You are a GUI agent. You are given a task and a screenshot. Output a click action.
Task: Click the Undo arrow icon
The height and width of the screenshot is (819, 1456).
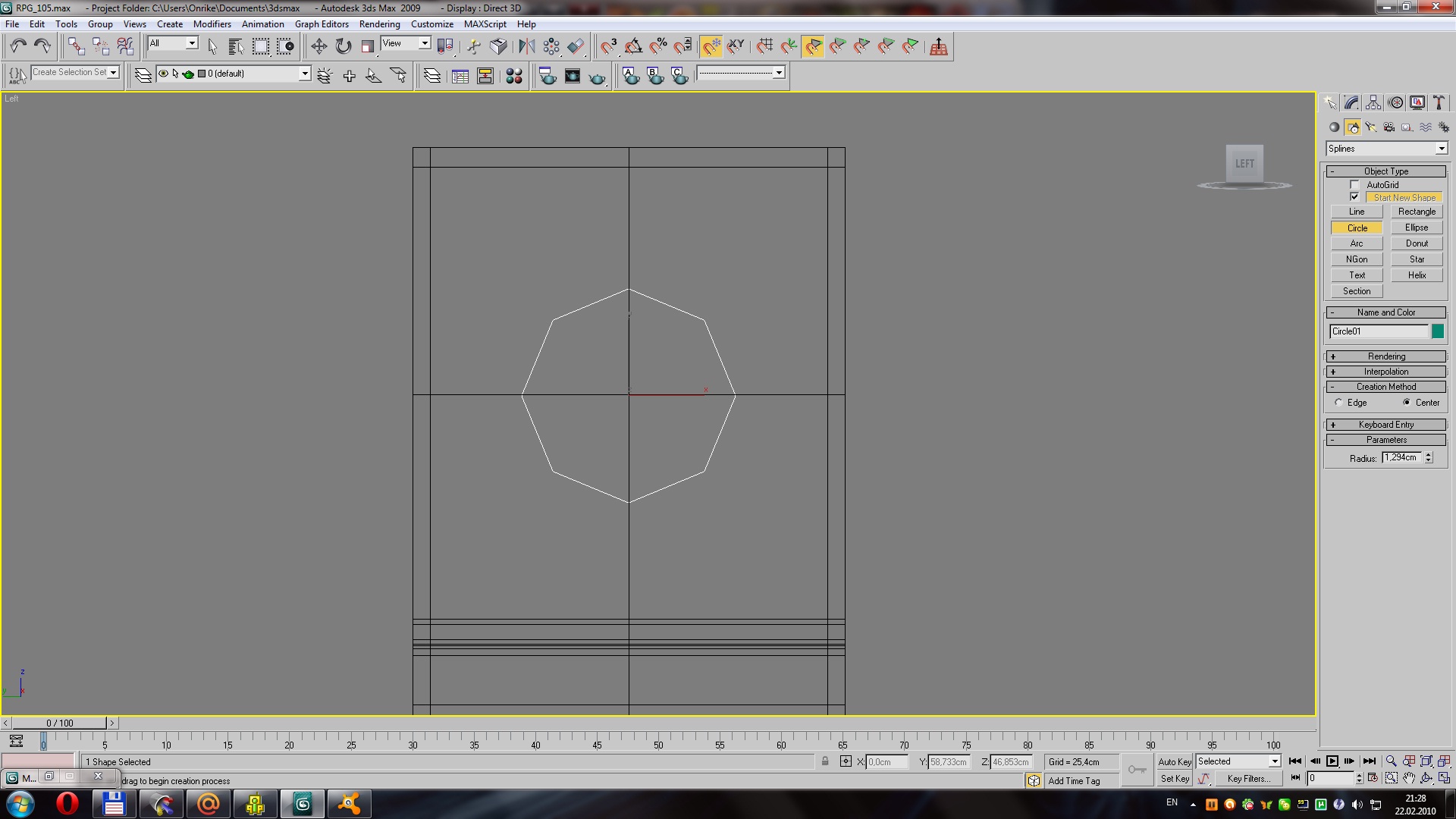pos(18,47)
